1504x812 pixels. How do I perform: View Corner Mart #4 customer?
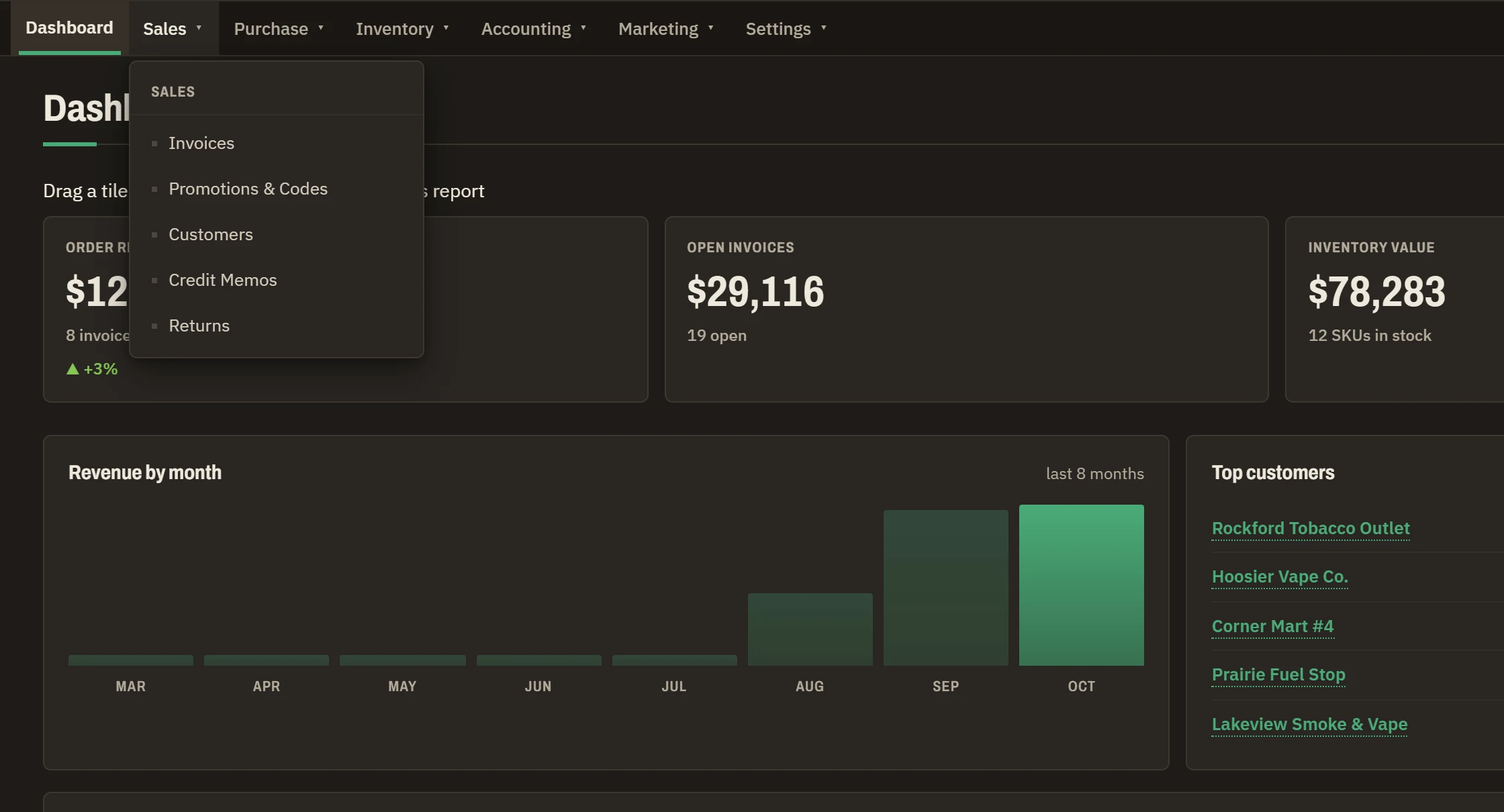point(1272,626)
